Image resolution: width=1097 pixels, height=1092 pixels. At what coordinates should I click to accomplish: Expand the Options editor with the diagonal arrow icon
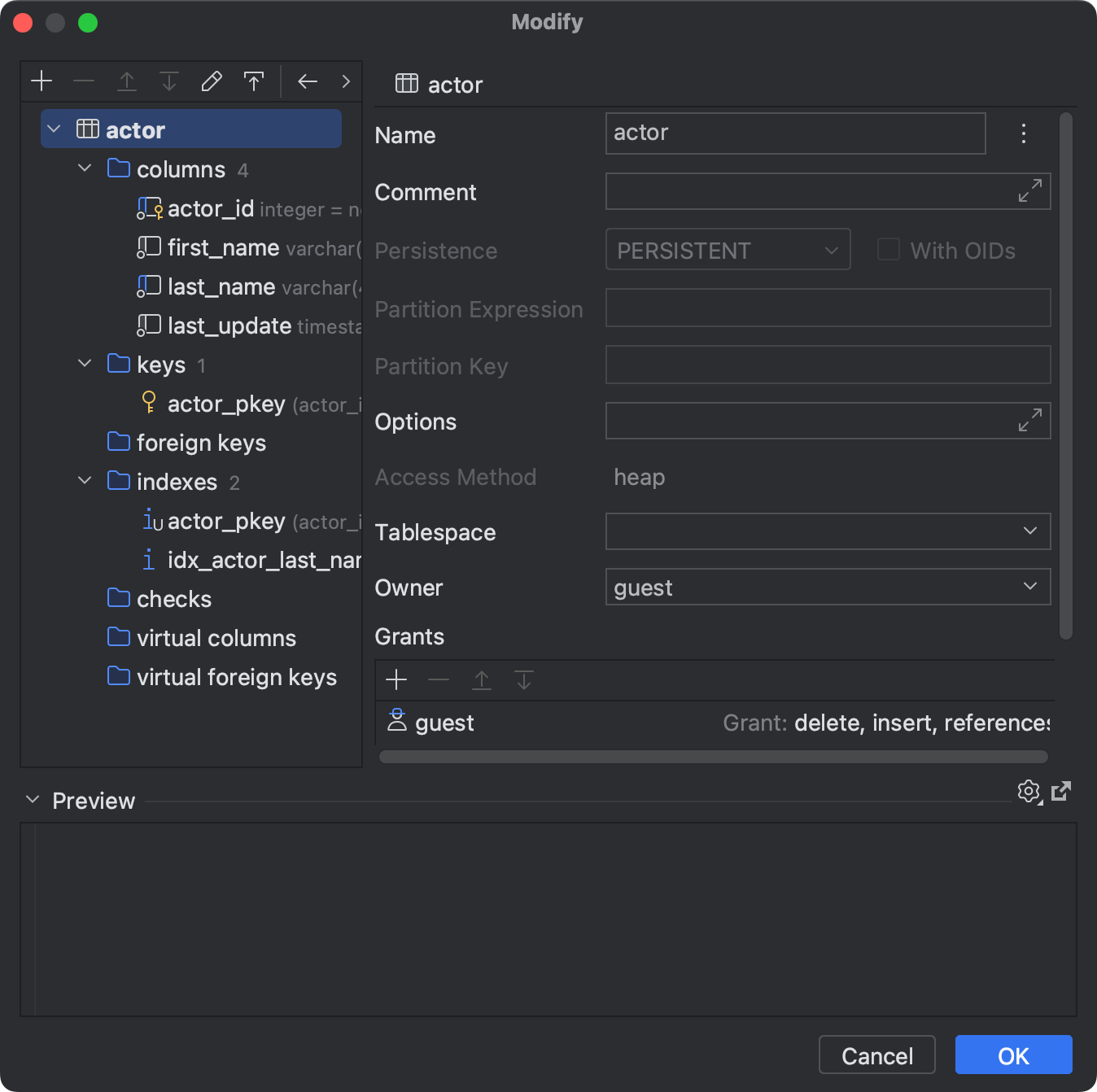pos(1030,420)
